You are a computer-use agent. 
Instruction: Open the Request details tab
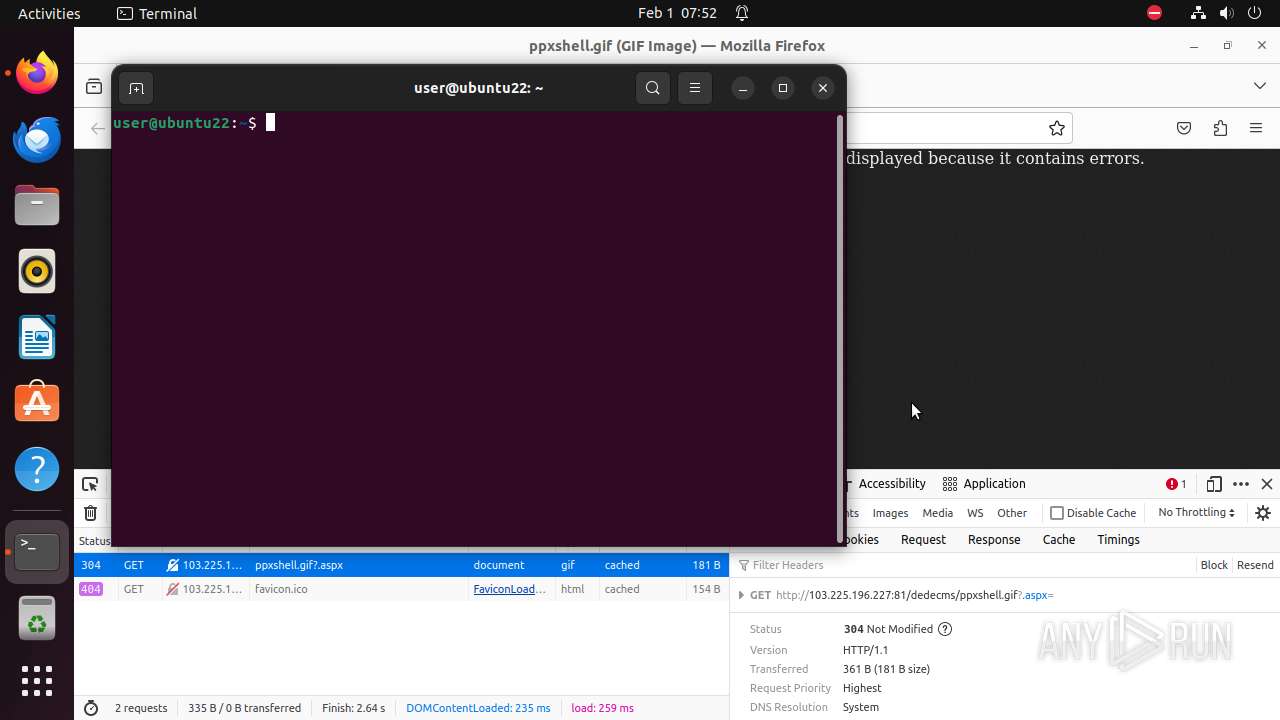[923, 540]
